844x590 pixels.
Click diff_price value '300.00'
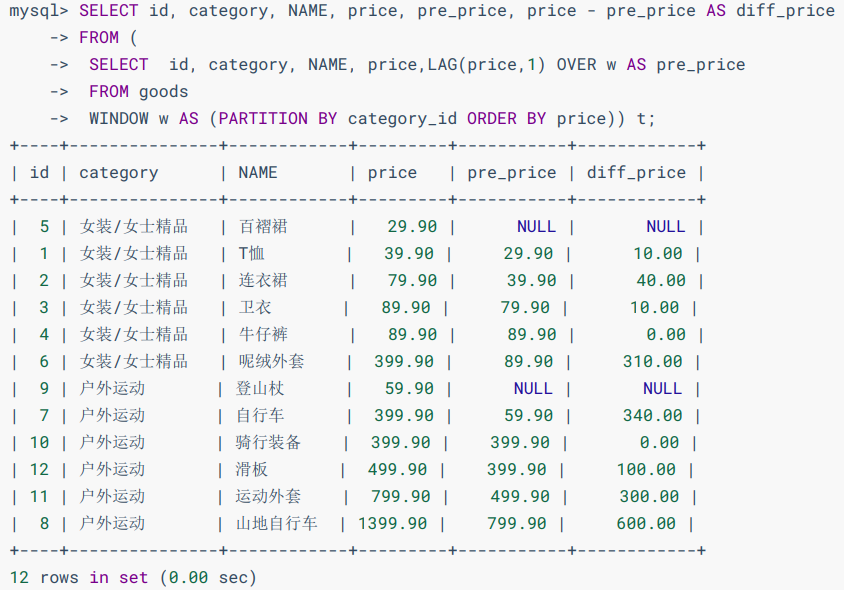649,496
